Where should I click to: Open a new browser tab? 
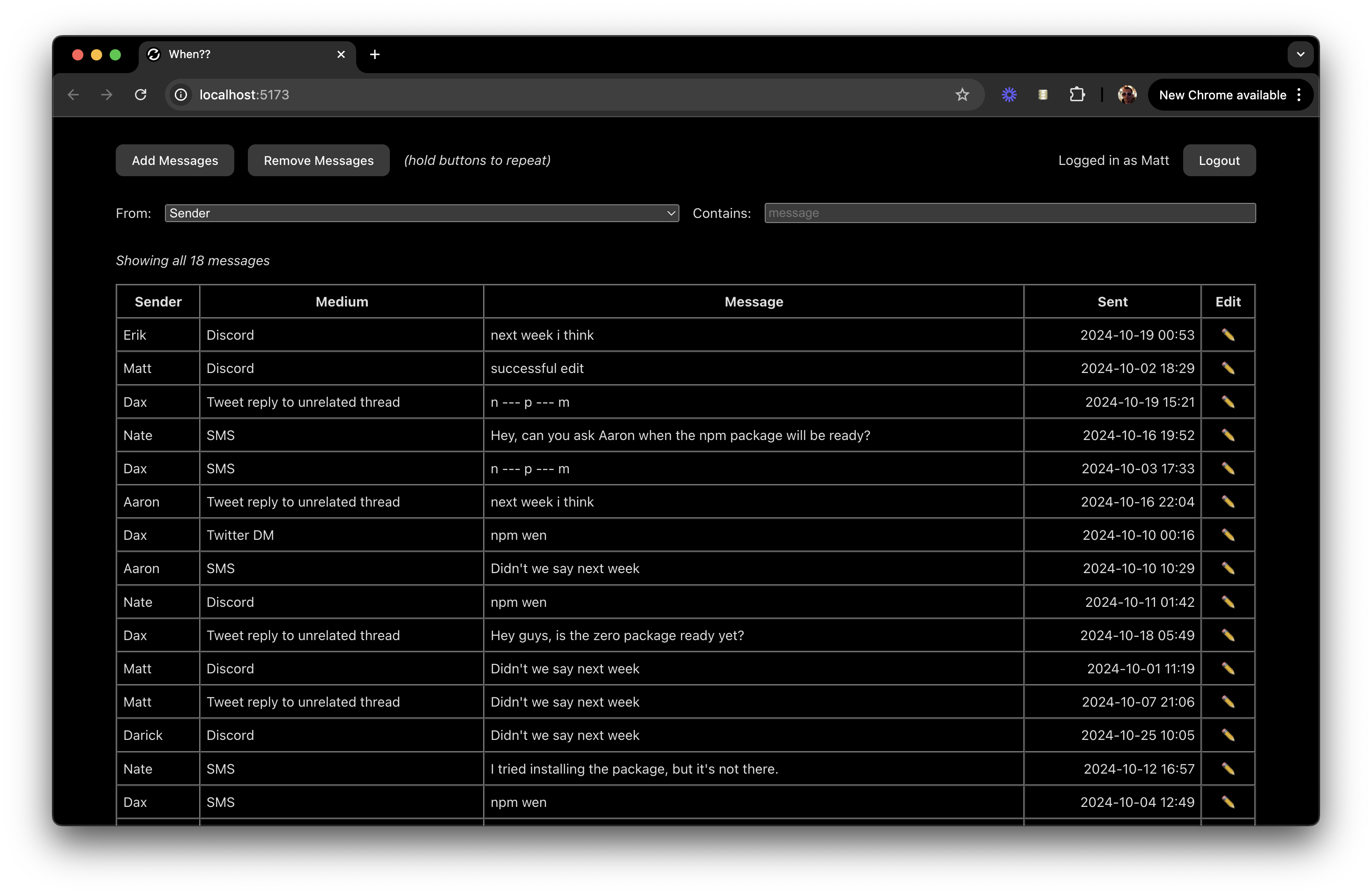point(375,54)
